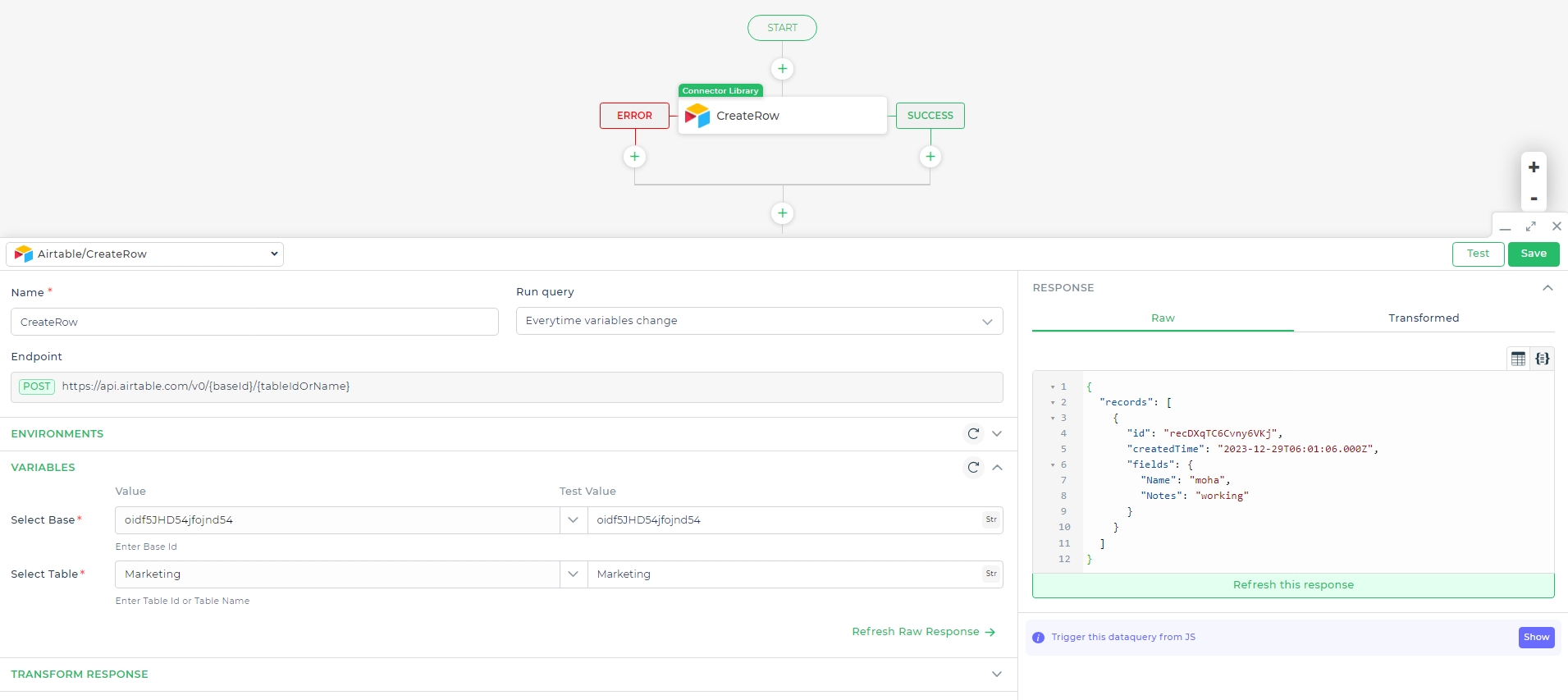
Task: Click the Str type badge for Select Base
Action: click(x=991, y=519)
